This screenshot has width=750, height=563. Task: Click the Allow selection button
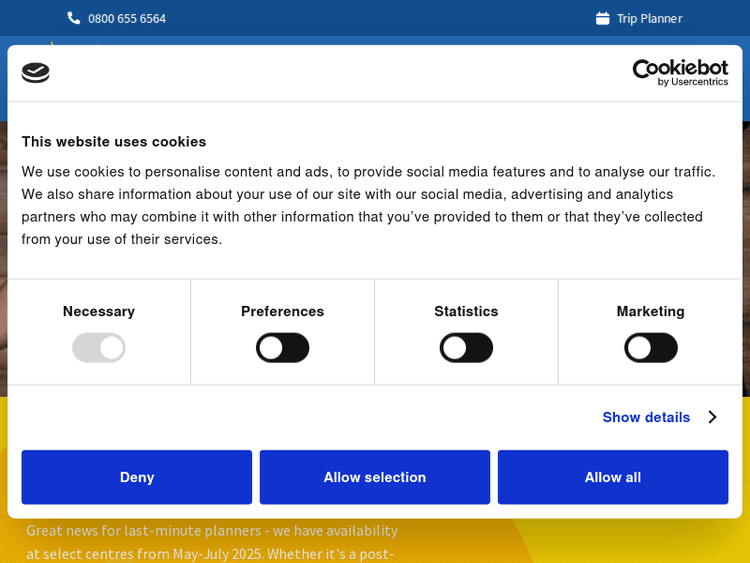click(x=375, y=477)
